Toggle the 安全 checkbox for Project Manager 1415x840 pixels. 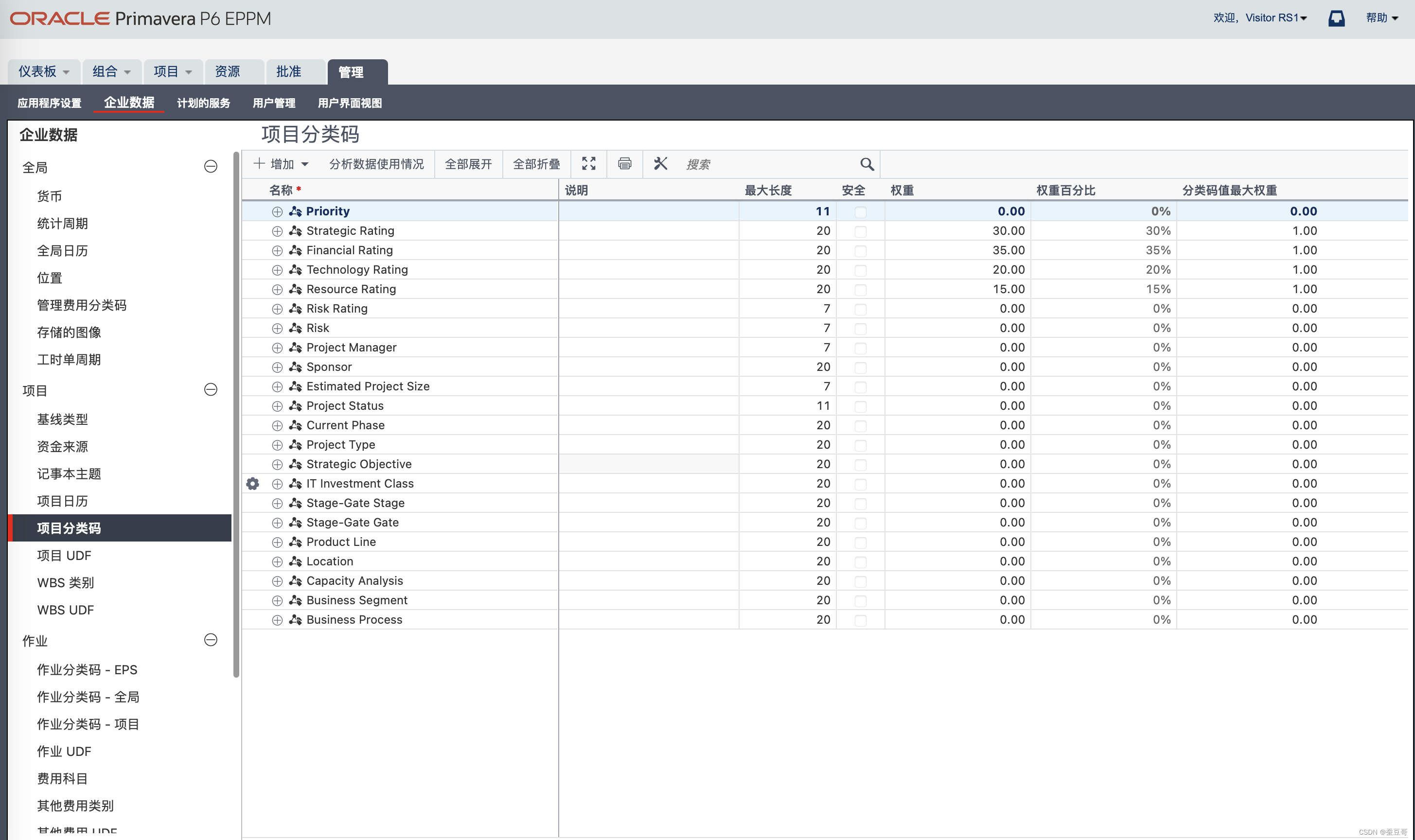[860, 348]
